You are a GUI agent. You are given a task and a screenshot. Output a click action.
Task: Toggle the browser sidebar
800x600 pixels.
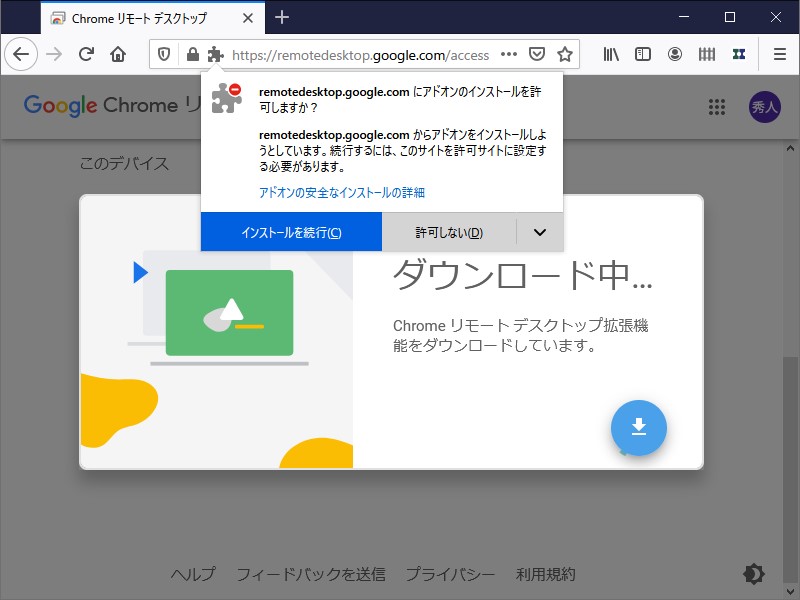[x=642, y=54]
